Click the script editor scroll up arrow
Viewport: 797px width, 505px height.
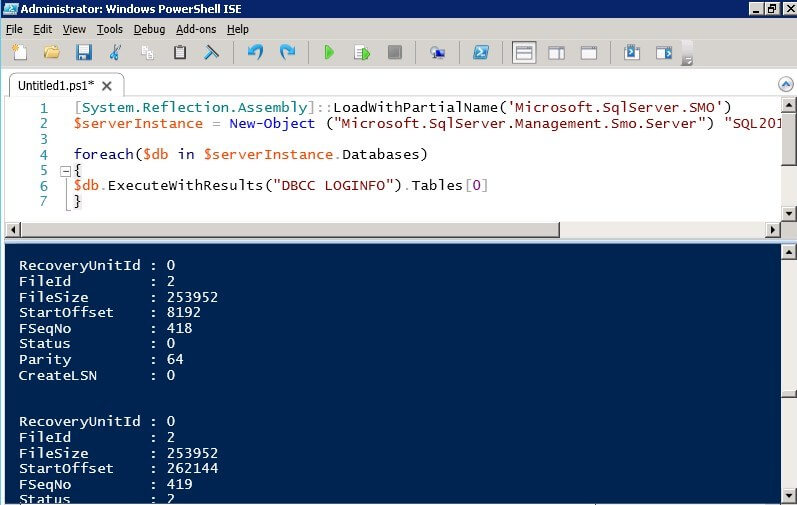click(788, 105)
